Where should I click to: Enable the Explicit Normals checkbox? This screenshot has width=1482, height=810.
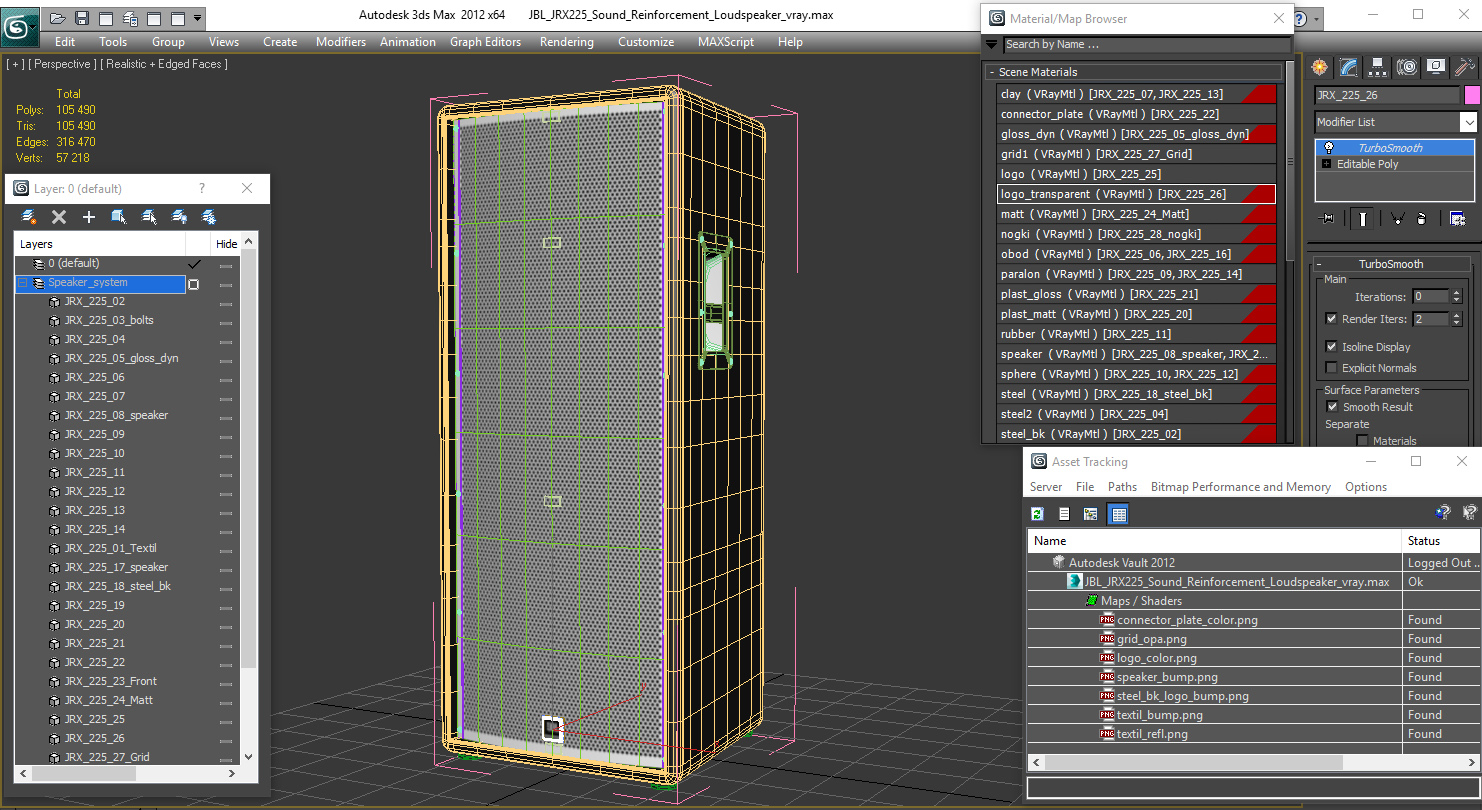coord(1331,368)
